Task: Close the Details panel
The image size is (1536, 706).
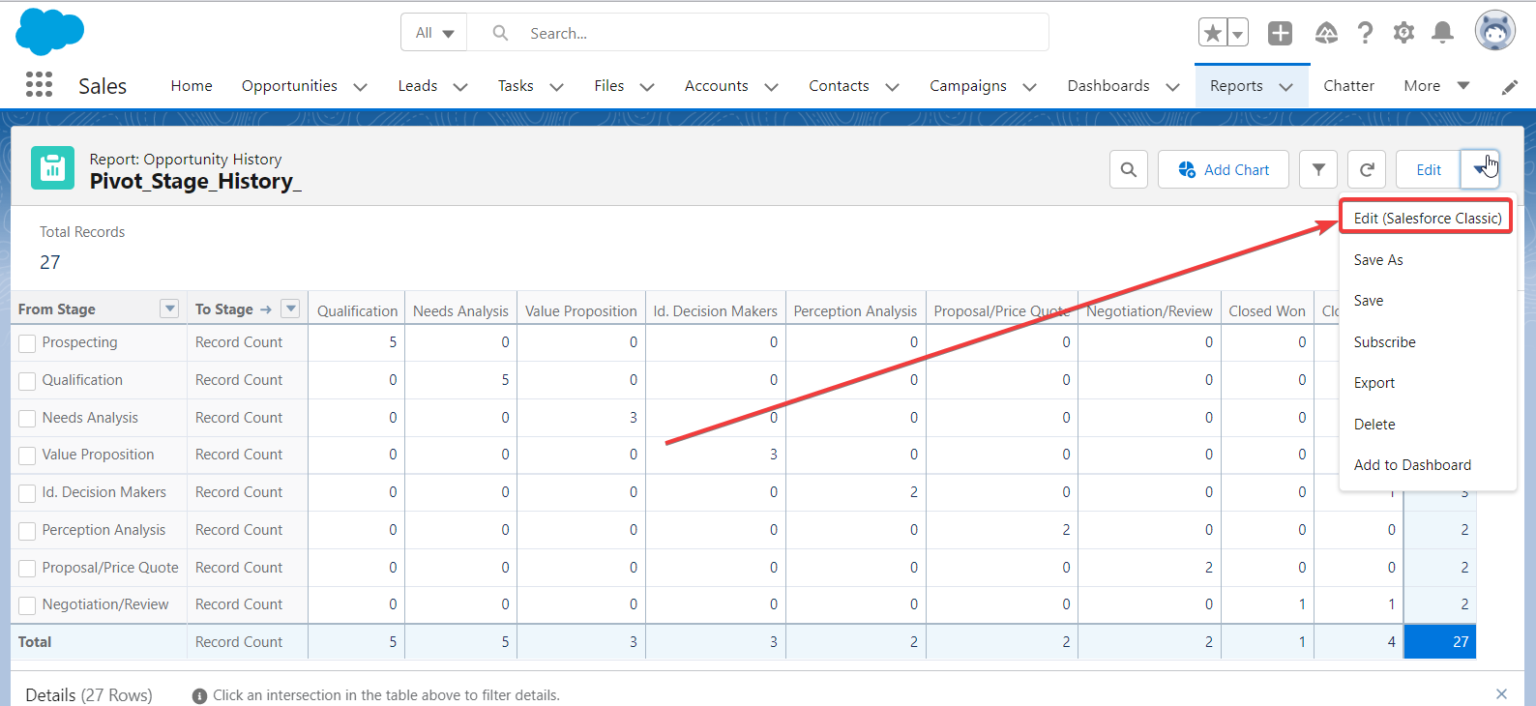Action: coord(1501,693)
